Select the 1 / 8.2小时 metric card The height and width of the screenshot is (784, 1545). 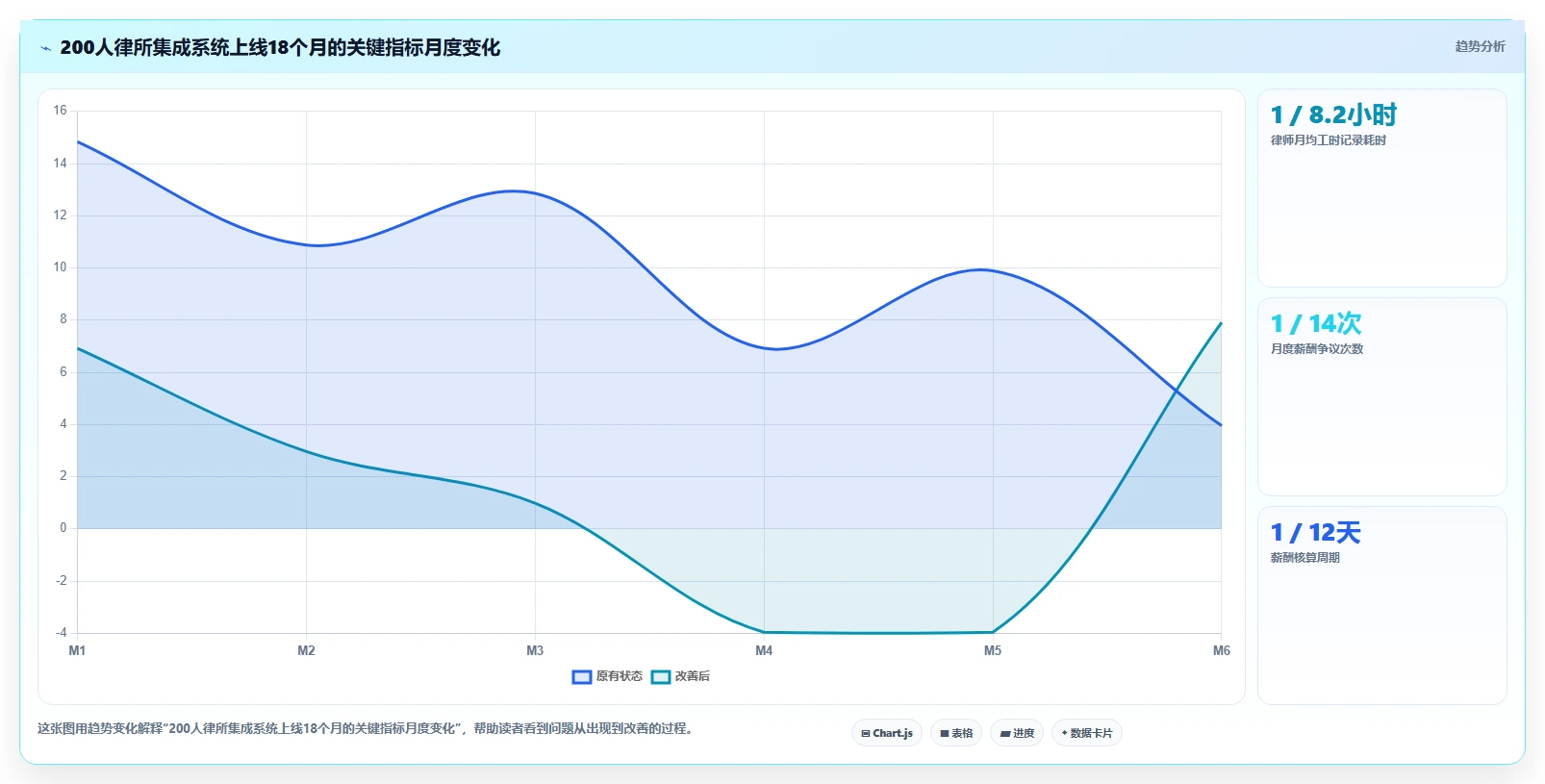click(1382, 188)
